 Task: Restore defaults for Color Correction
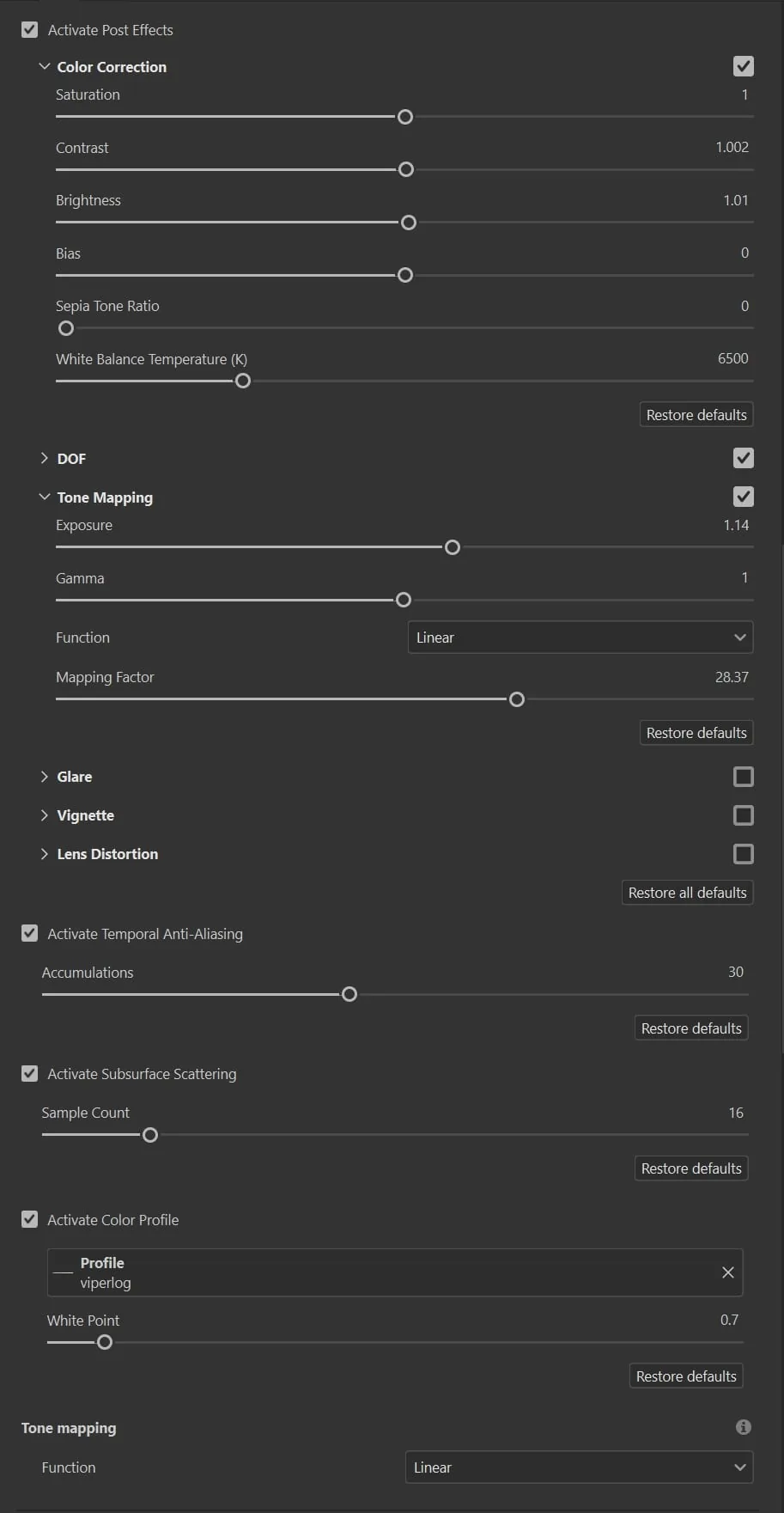[696, 415]
